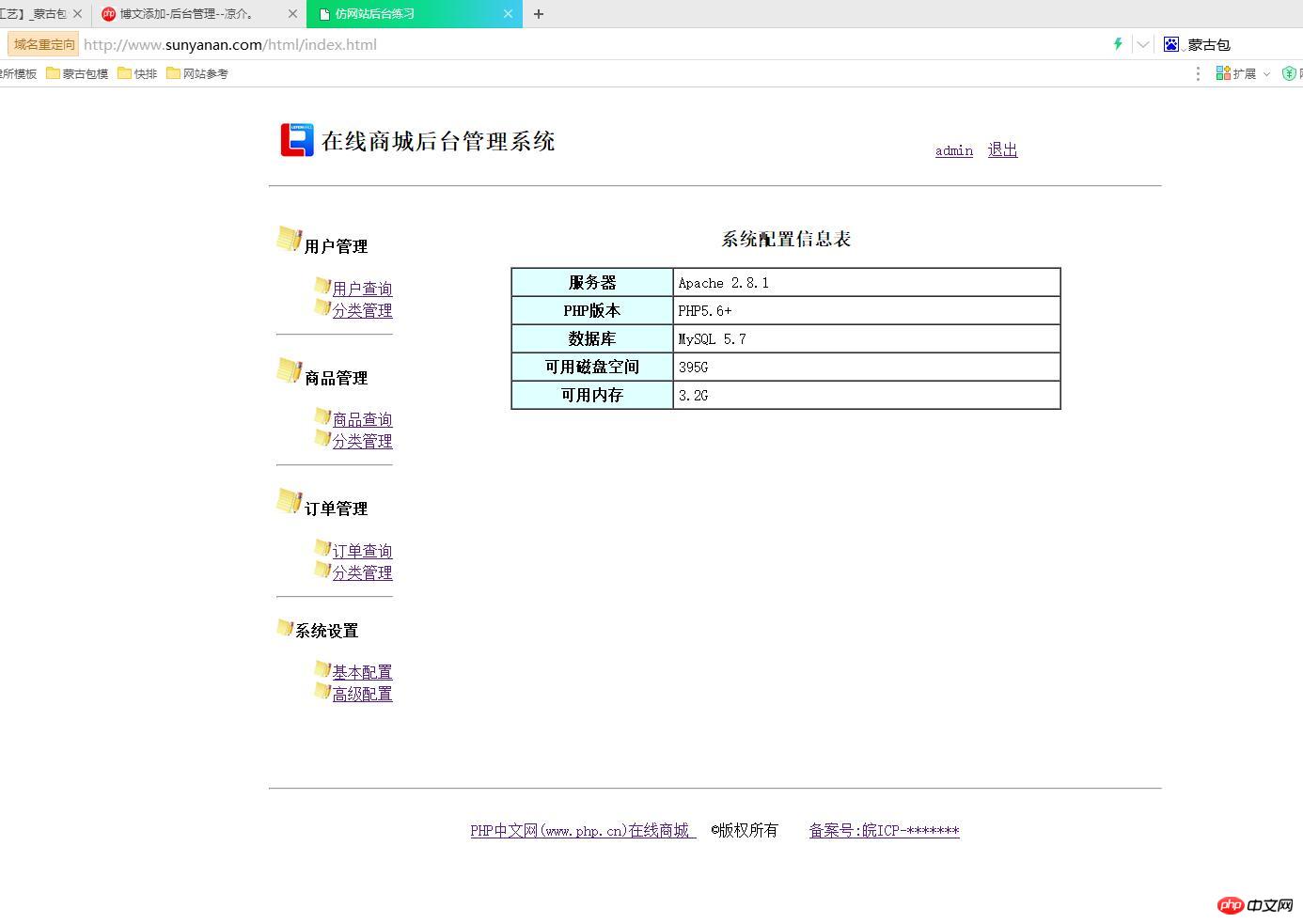Click notepad icon beside 用户管理 heading

click(290, 240)
